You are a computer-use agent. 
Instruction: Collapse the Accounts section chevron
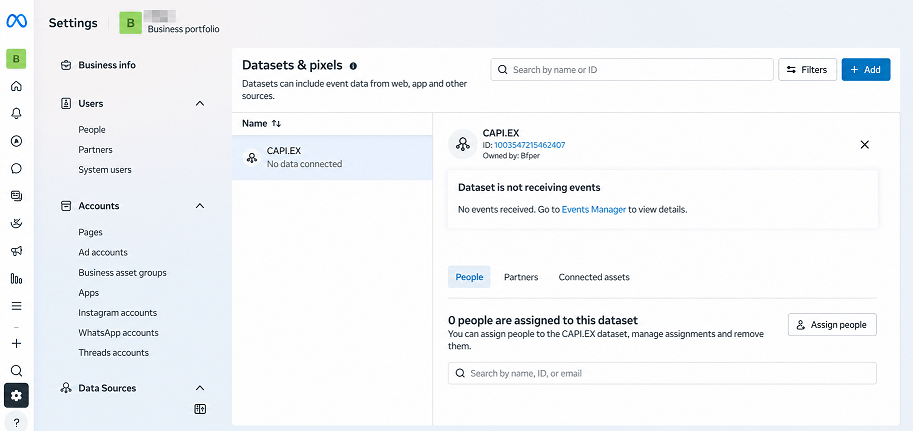click(x=200, y=206)
